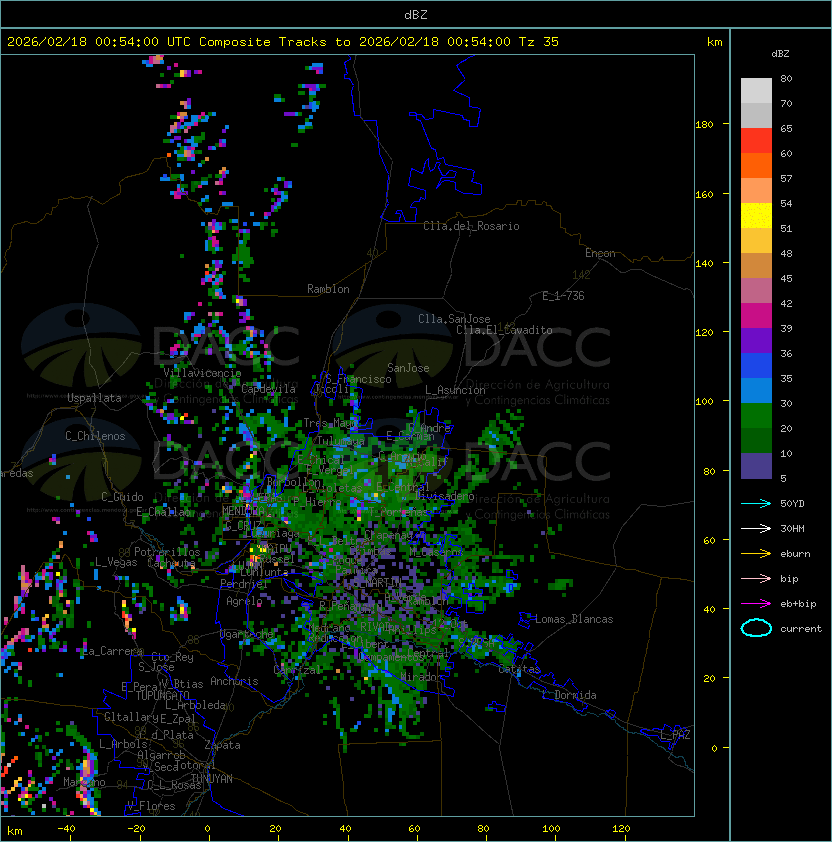This screenshot has width=832, height=842.
Task: Click the C_Chilenos place label
Action: (x=95, y=436)
